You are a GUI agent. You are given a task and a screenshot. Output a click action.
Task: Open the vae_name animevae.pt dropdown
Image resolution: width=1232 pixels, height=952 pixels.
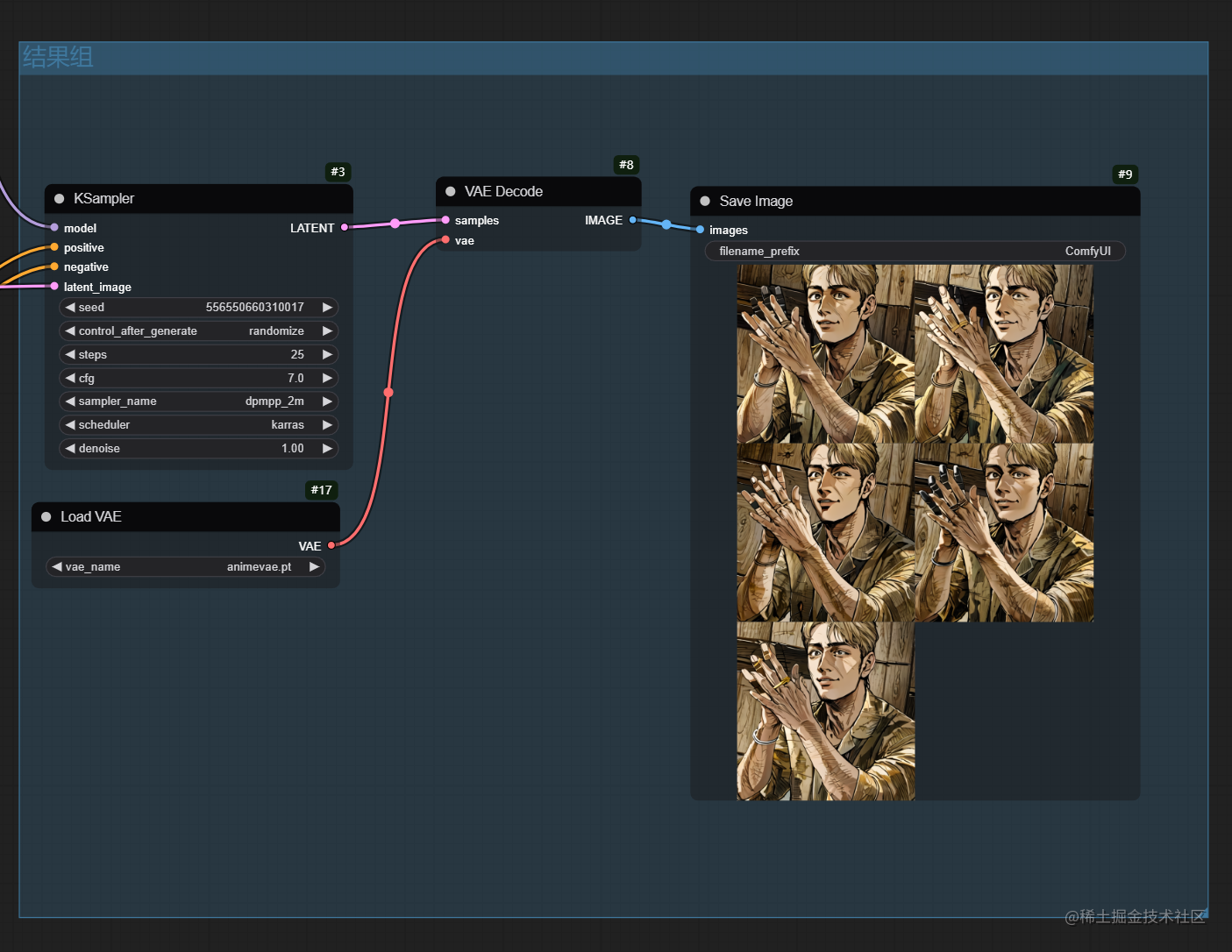tap(259, 567)
